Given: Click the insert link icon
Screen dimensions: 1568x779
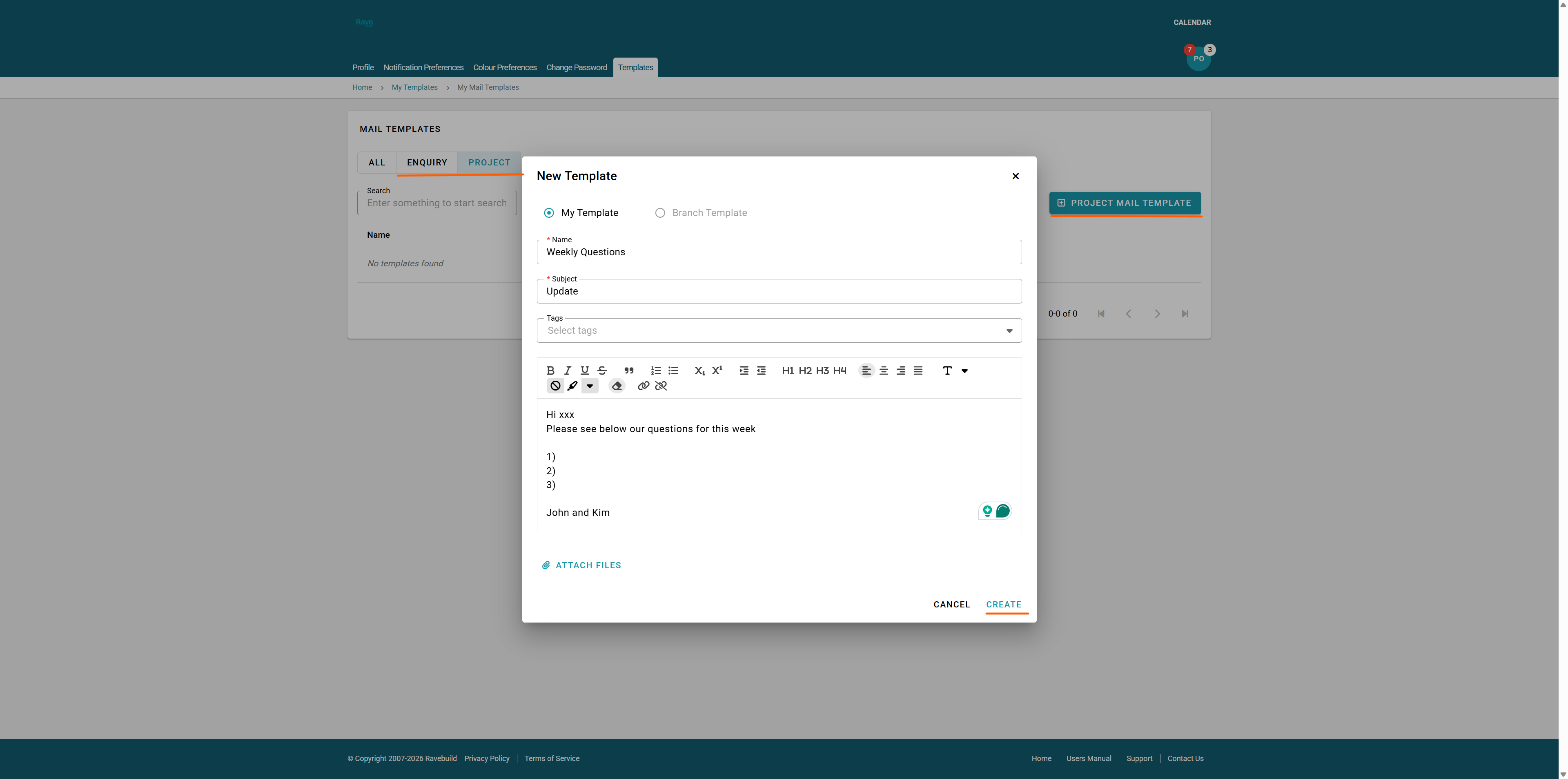Looking at the screenshot, I should click(644, 386).
